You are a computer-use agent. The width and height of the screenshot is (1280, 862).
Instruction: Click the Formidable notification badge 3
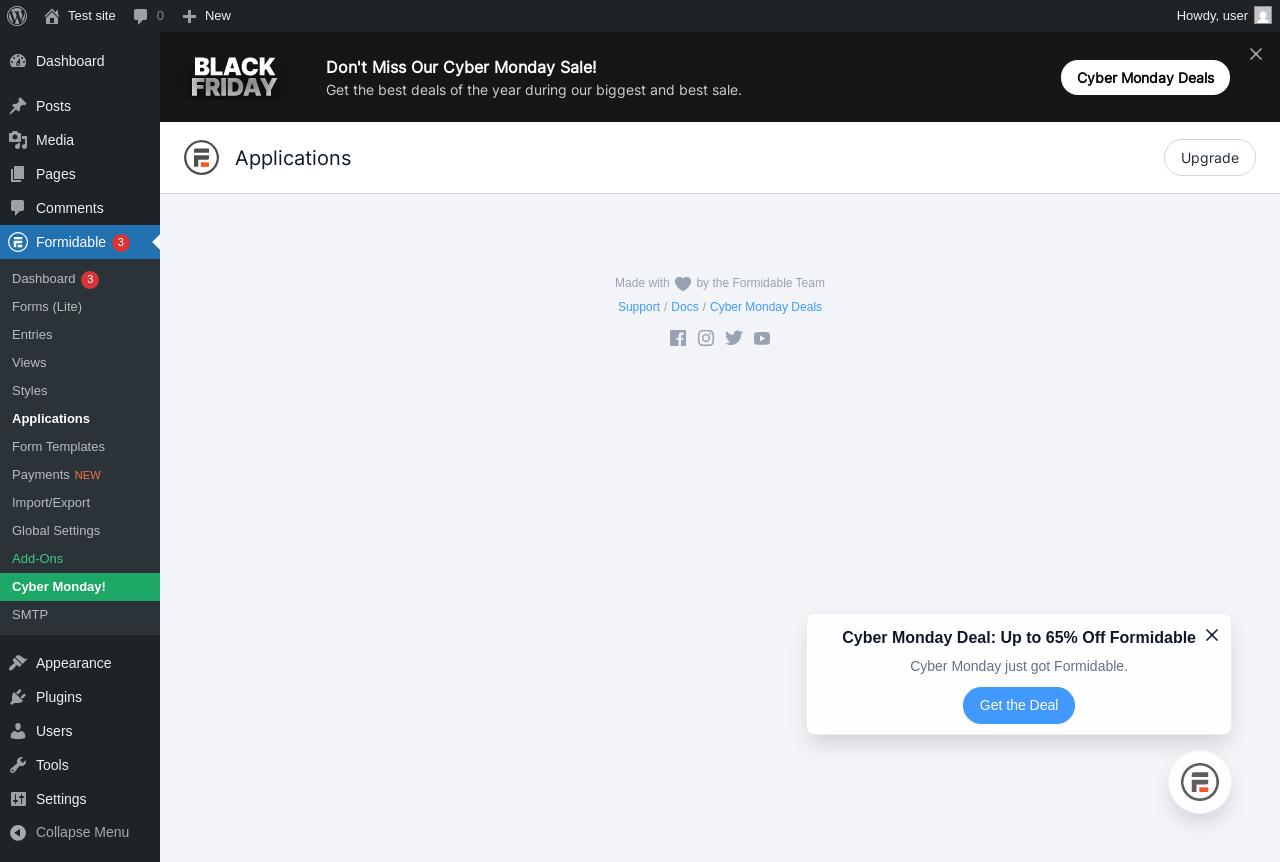click(x=121, y=242)
